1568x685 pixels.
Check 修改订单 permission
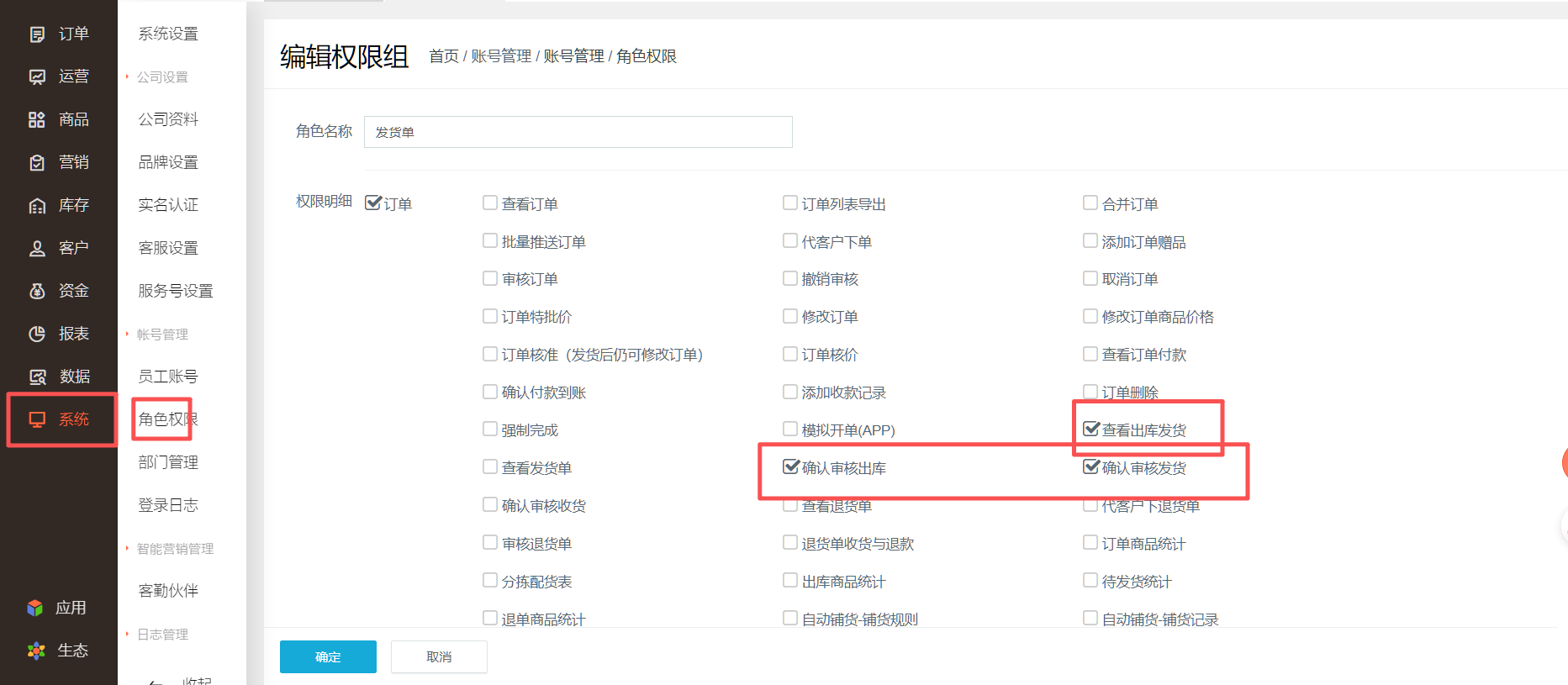point(790,316)
